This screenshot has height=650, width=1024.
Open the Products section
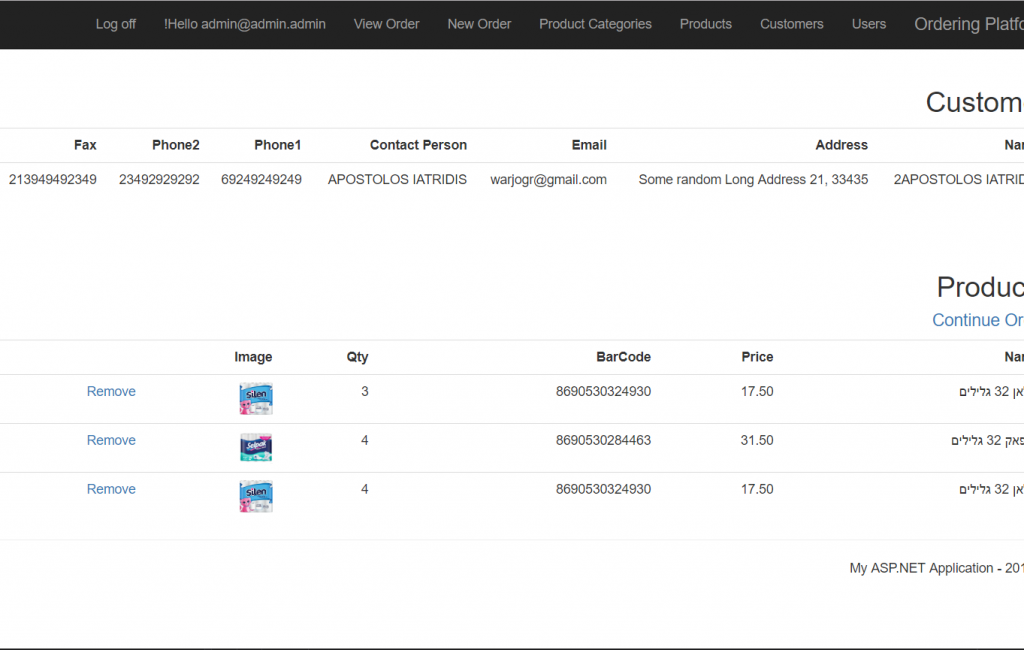(705, 24)
